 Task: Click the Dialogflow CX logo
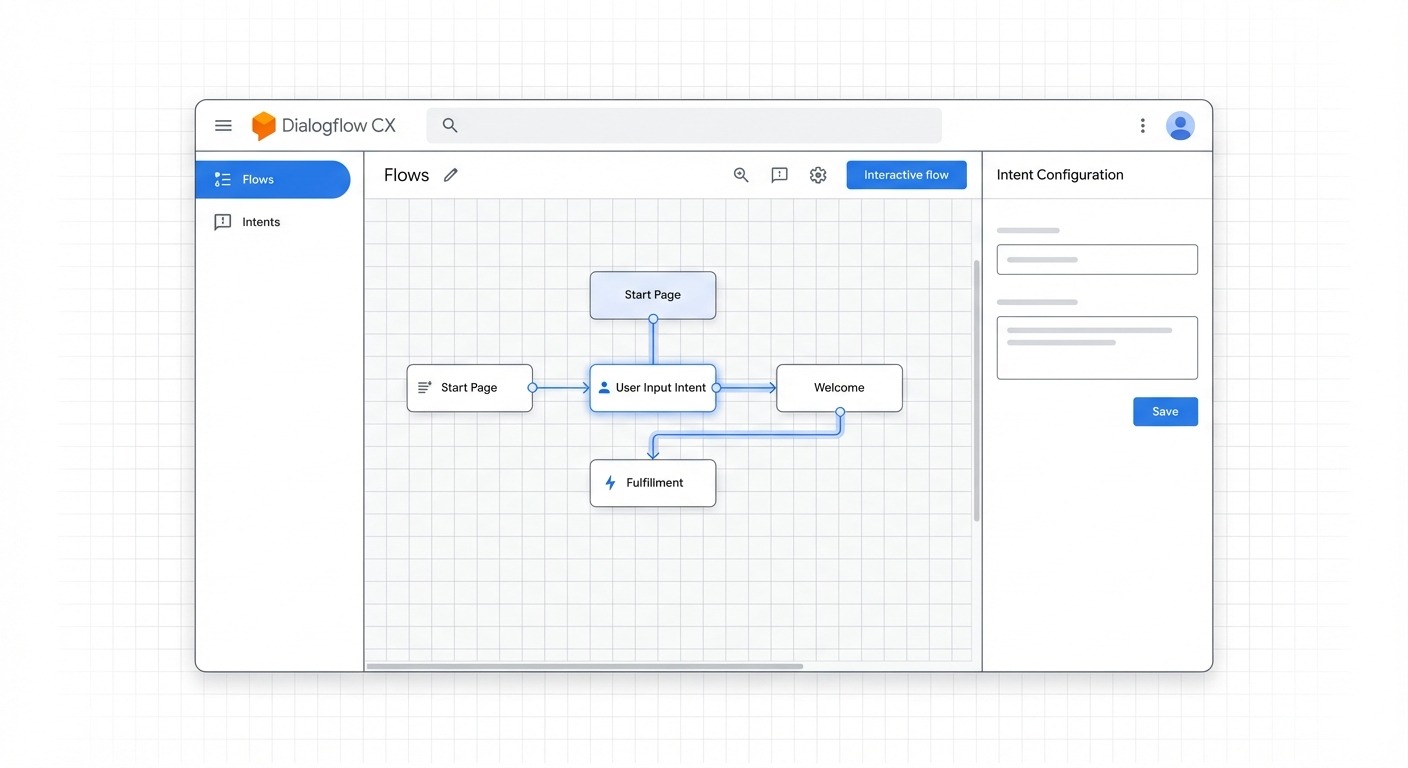pos(263,125)
